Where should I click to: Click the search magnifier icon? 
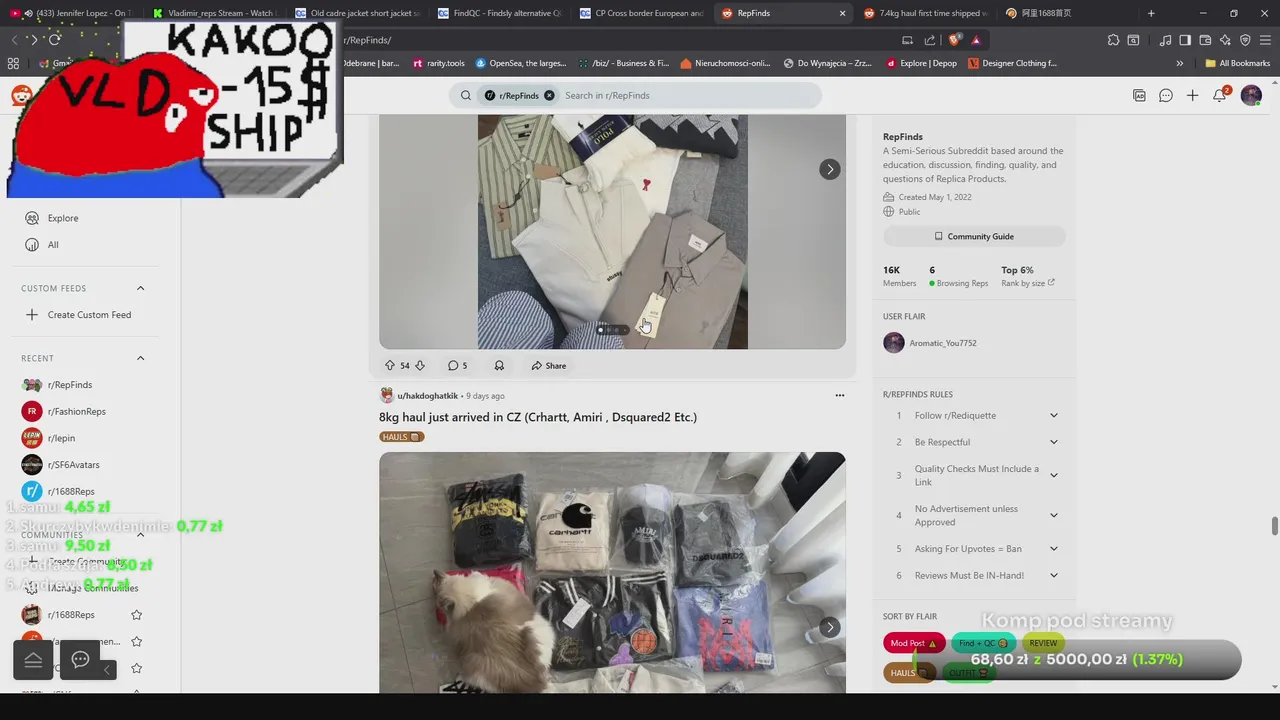[x=466, y=95]
